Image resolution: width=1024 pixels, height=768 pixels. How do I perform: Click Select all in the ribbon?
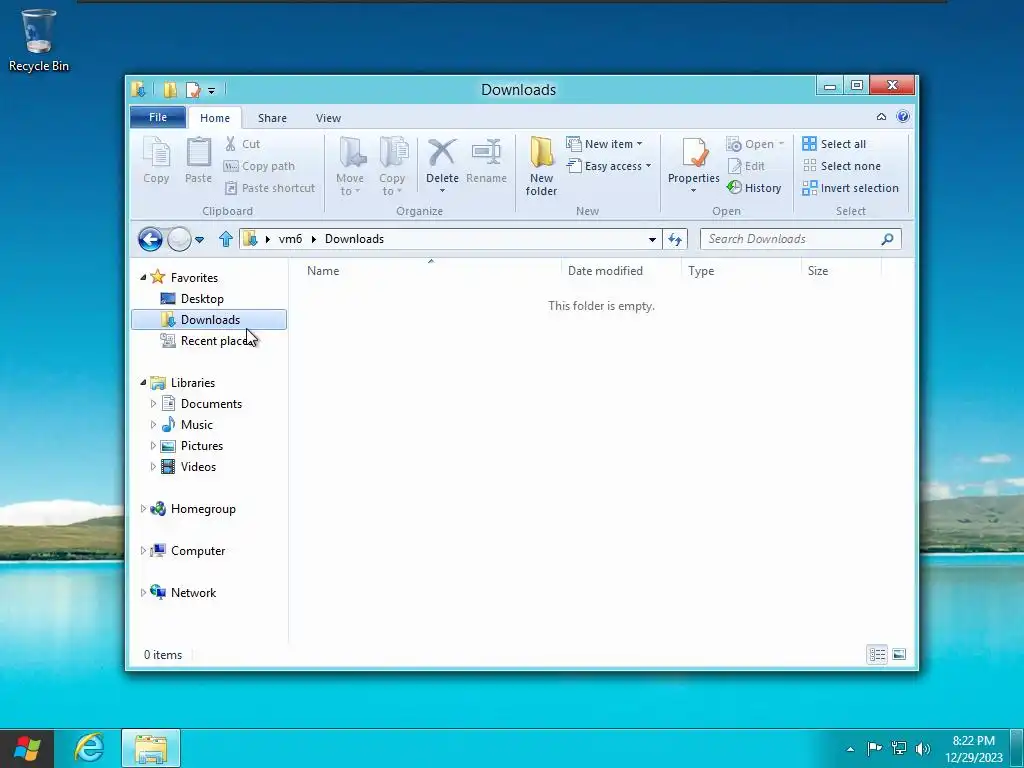click(x=835, y=144)
